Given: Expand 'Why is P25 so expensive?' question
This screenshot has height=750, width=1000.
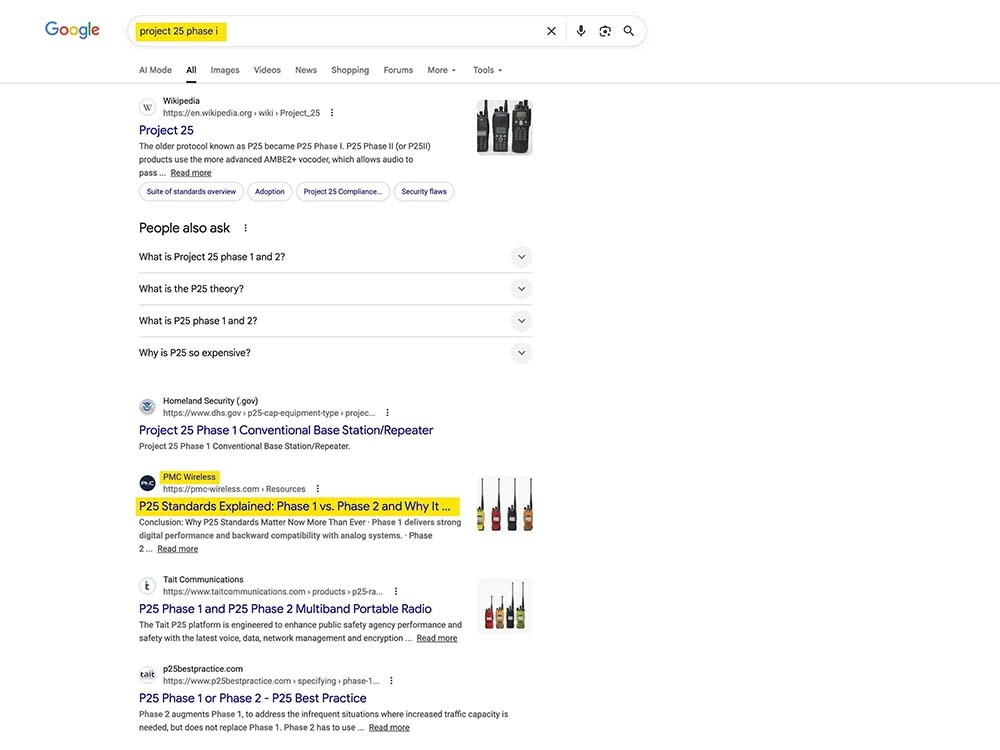Looking at the screenshot, I should pyautogui.click(x=335, y=353).
